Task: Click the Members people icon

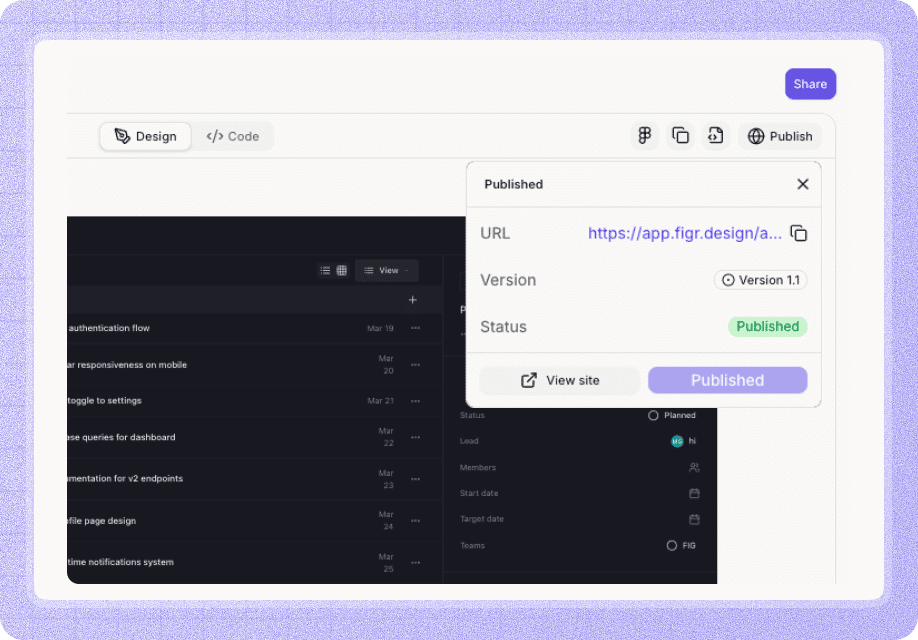Action: click(x=694, y=467)
